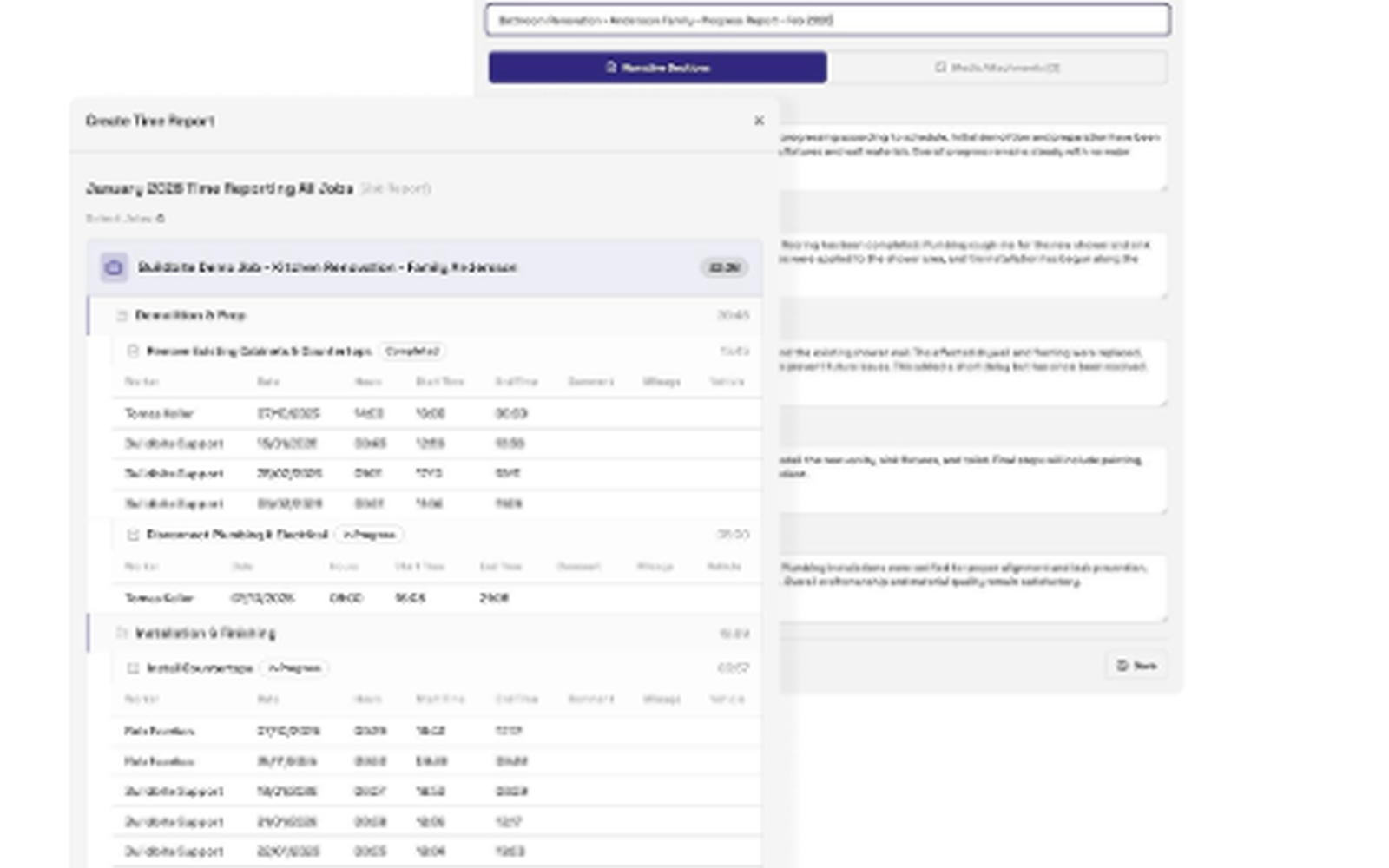
Task: Click task icon beside Install Countertops
Action: 133,668
